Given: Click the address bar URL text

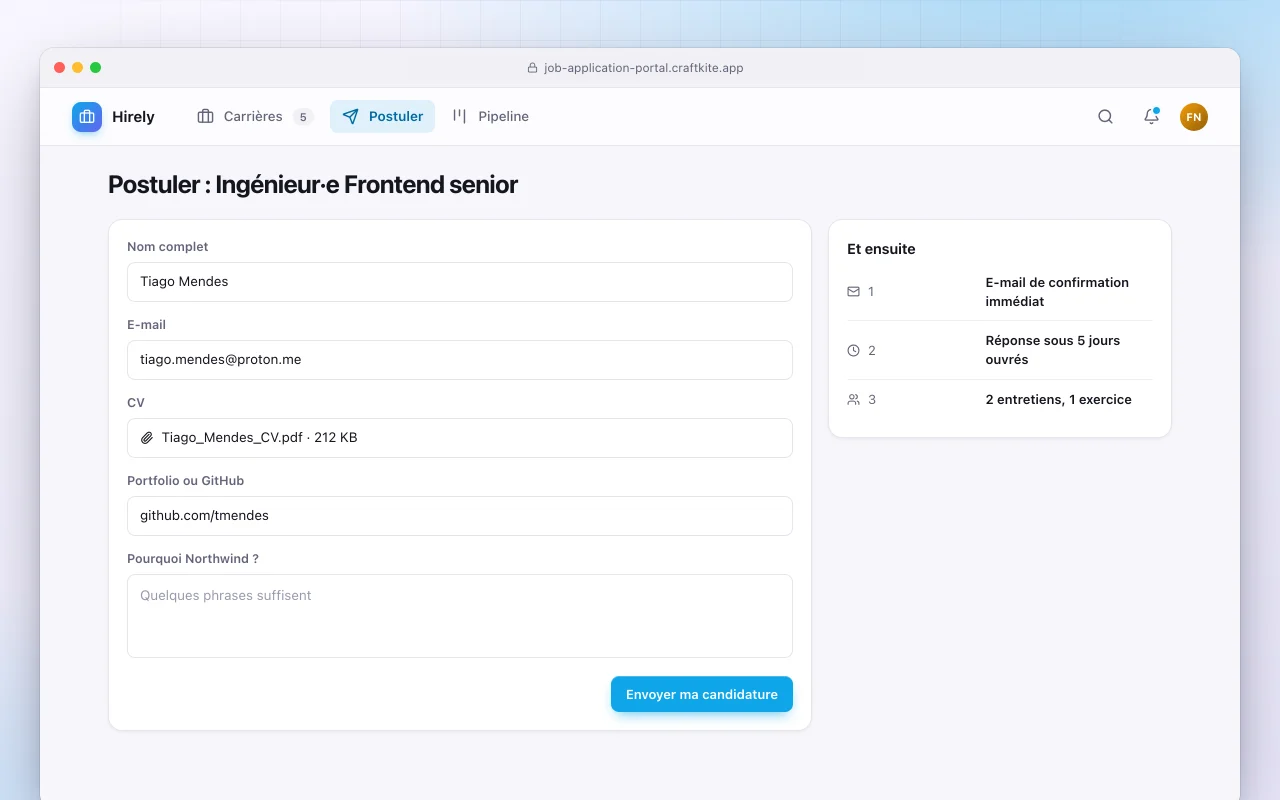Looking at the screenshot, I should pos(644,68).
